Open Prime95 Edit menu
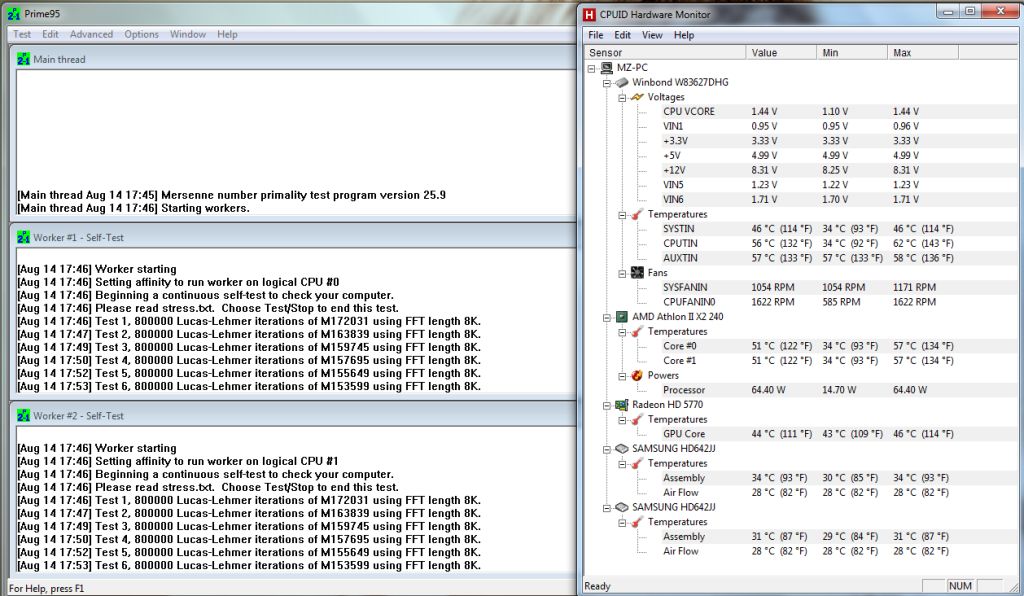 [x=50, y=34]
